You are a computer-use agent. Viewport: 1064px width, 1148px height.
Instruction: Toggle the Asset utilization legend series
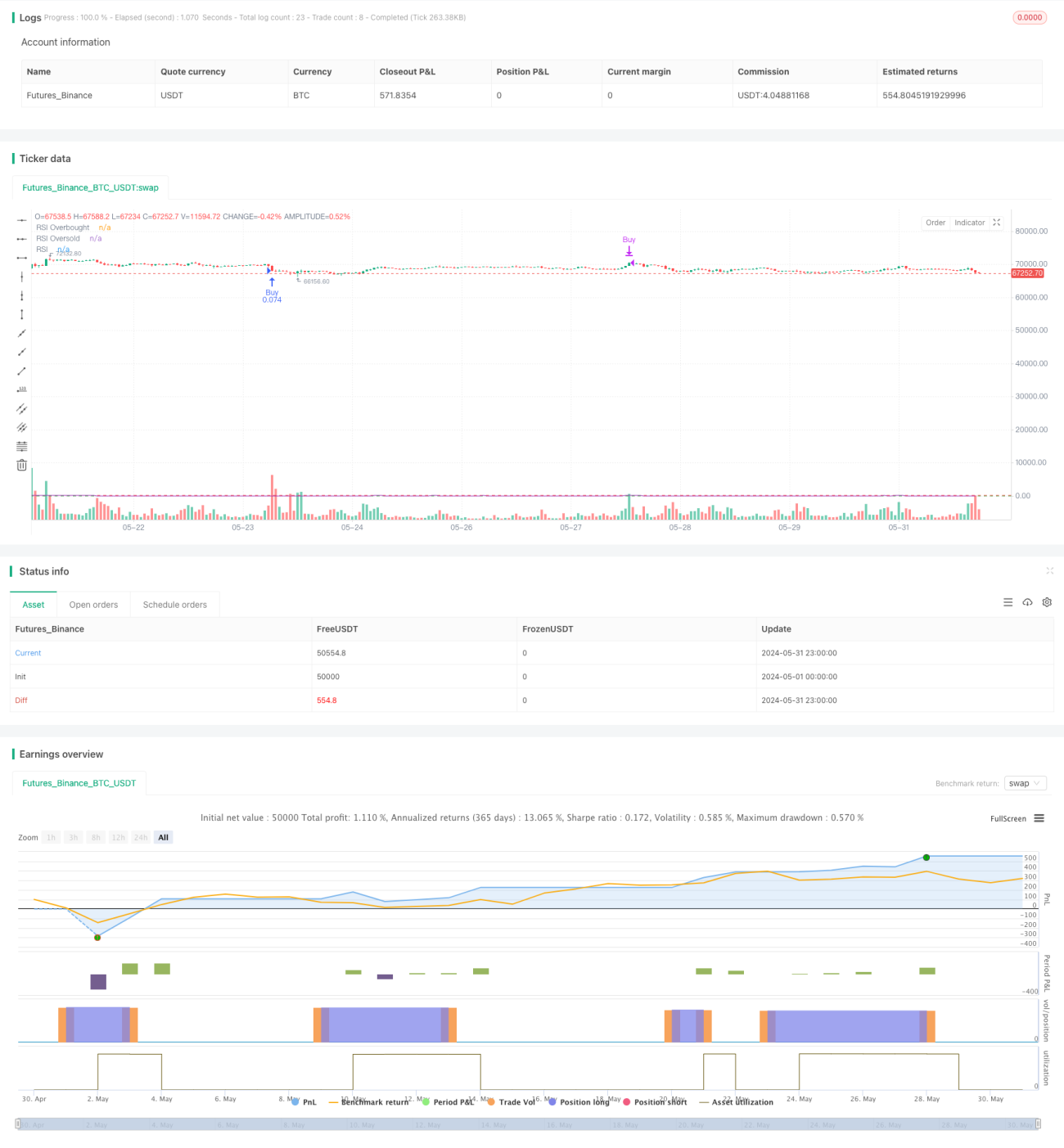737,1102
